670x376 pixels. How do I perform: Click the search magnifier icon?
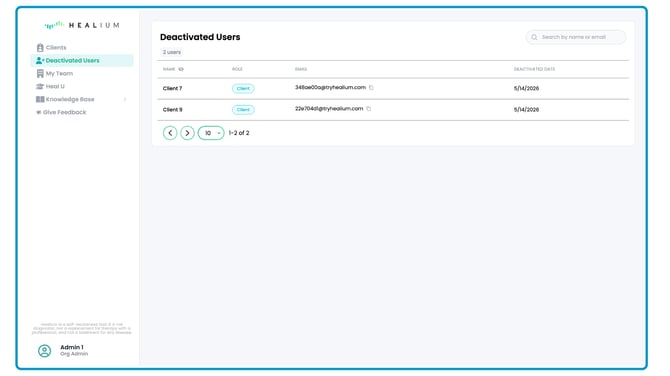point(534,37)
